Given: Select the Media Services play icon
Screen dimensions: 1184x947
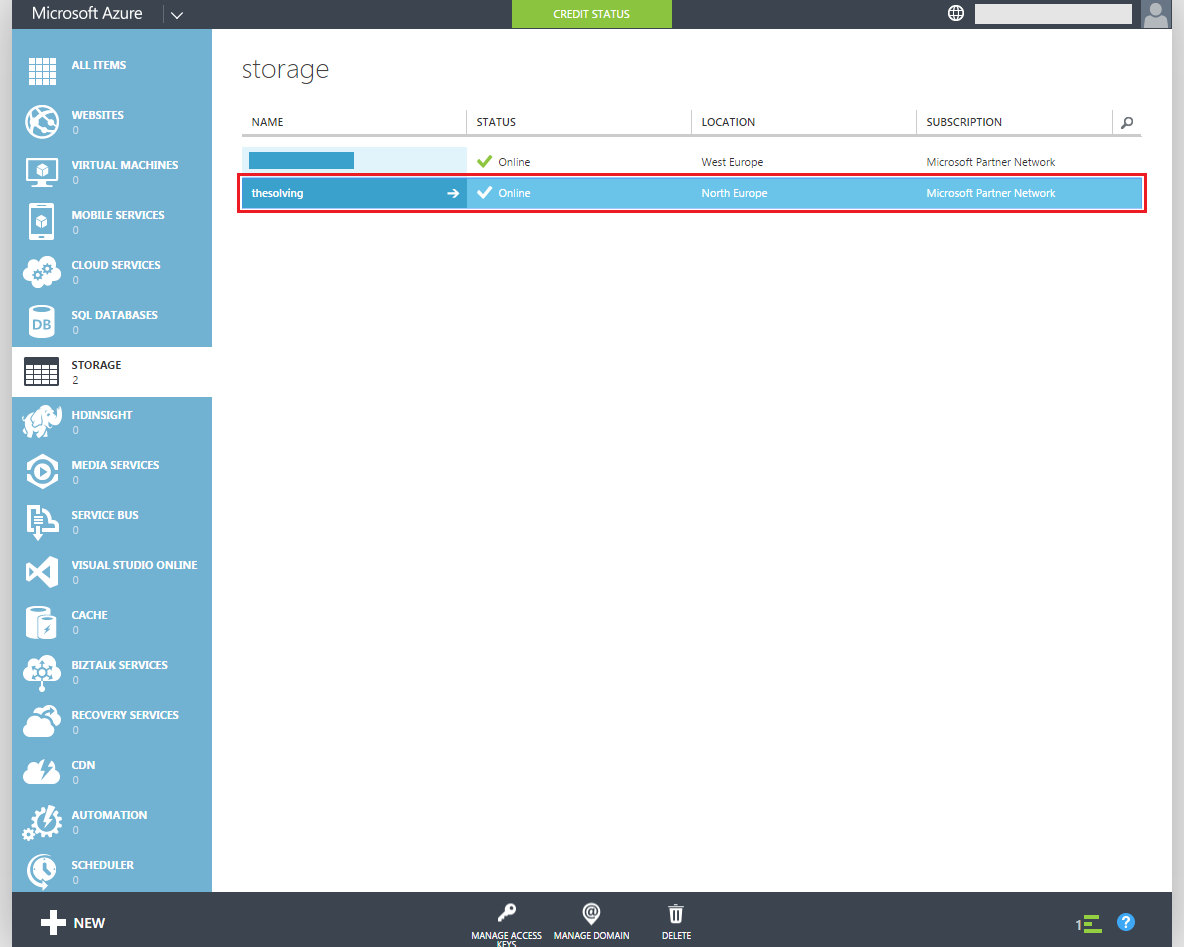Looking at the screenshot, I should pyautogui.click(x=42, y=471).
